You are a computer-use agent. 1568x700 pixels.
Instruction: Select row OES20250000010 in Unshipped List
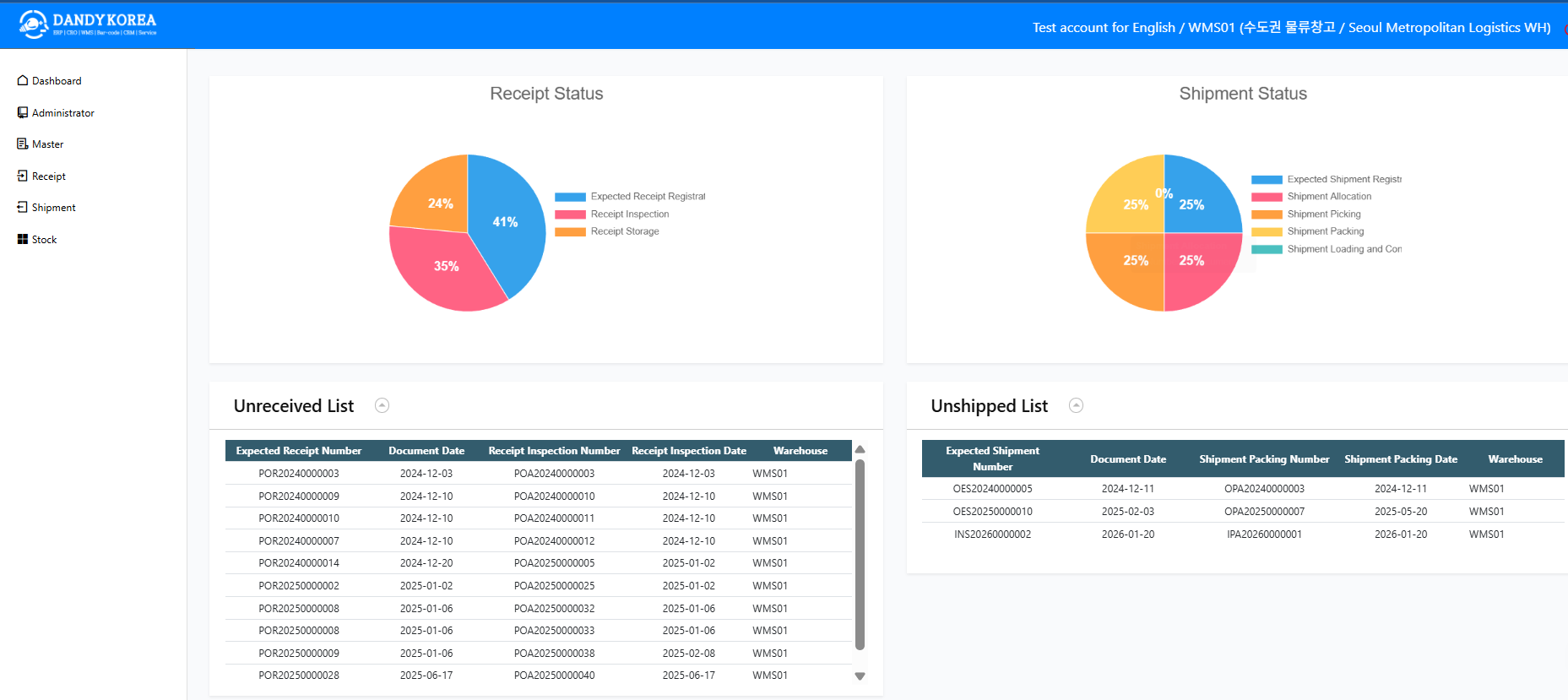click(x=1243, y=512)
